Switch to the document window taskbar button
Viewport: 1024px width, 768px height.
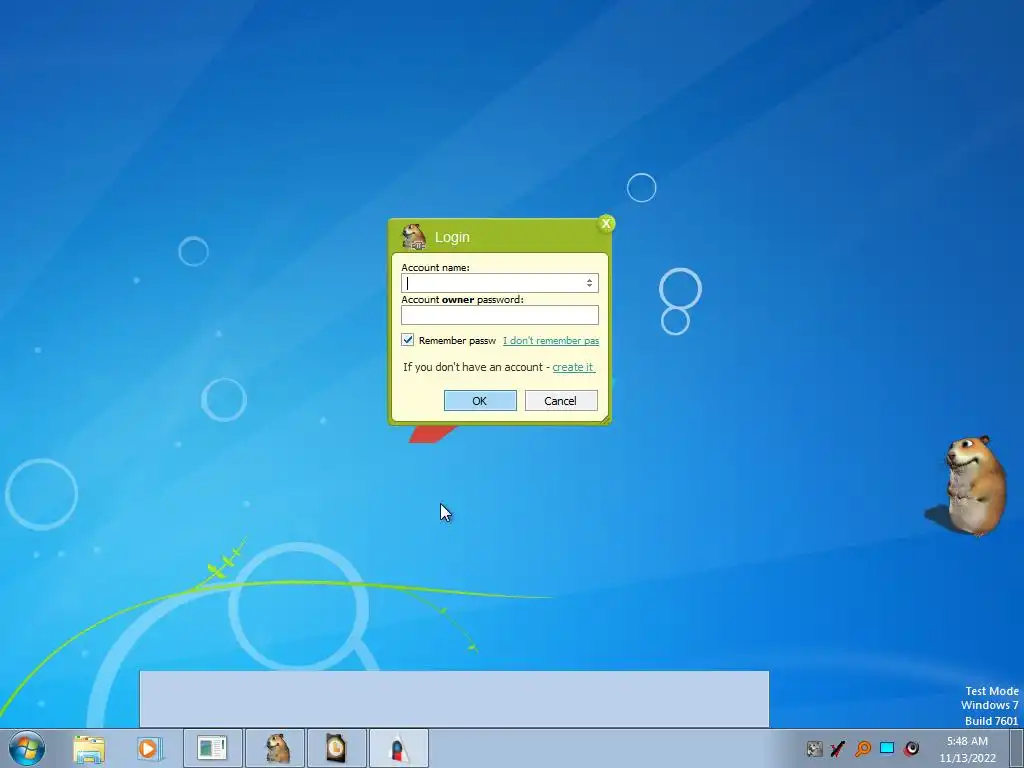pos(212,748)
